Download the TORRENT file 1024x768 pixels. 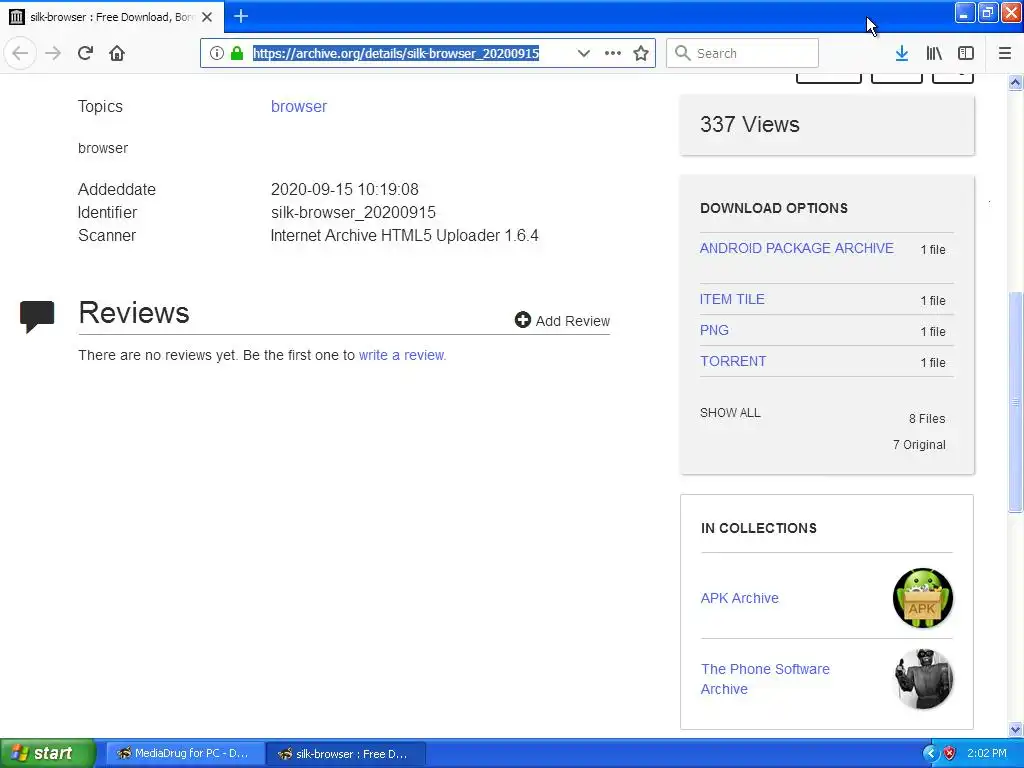(733, 361)
